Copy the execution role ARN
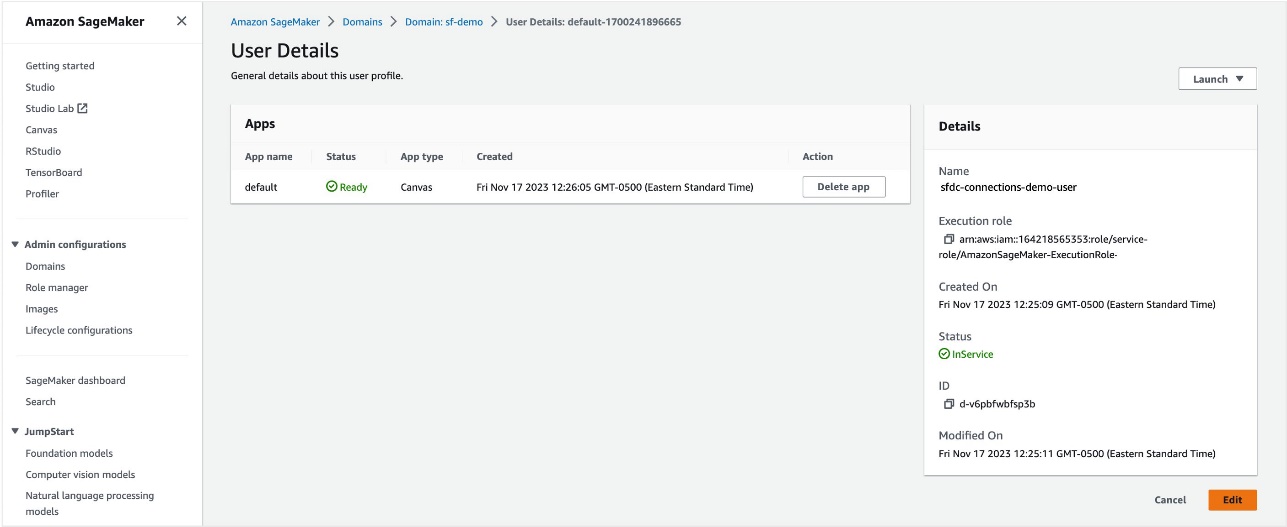Image resolution: width=1287 pixels, height=527 pixels. (x=949, y=240)
